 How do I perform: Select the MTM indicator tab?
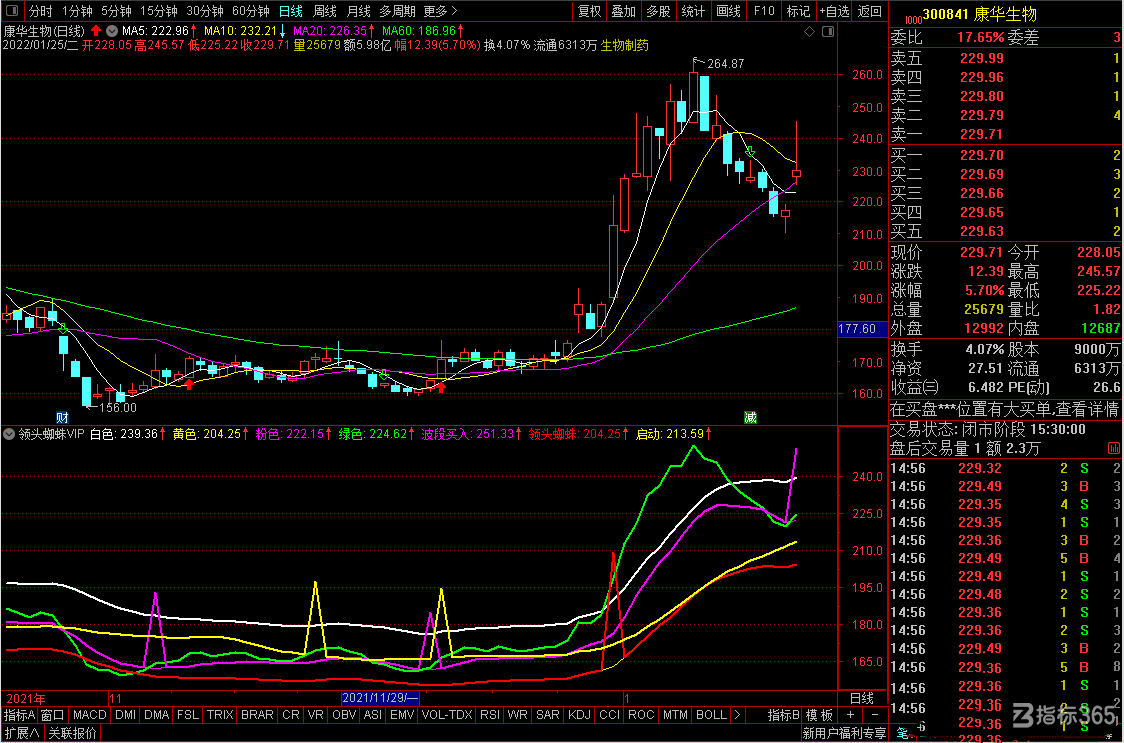pyautogui.click(x=675, y=715)
